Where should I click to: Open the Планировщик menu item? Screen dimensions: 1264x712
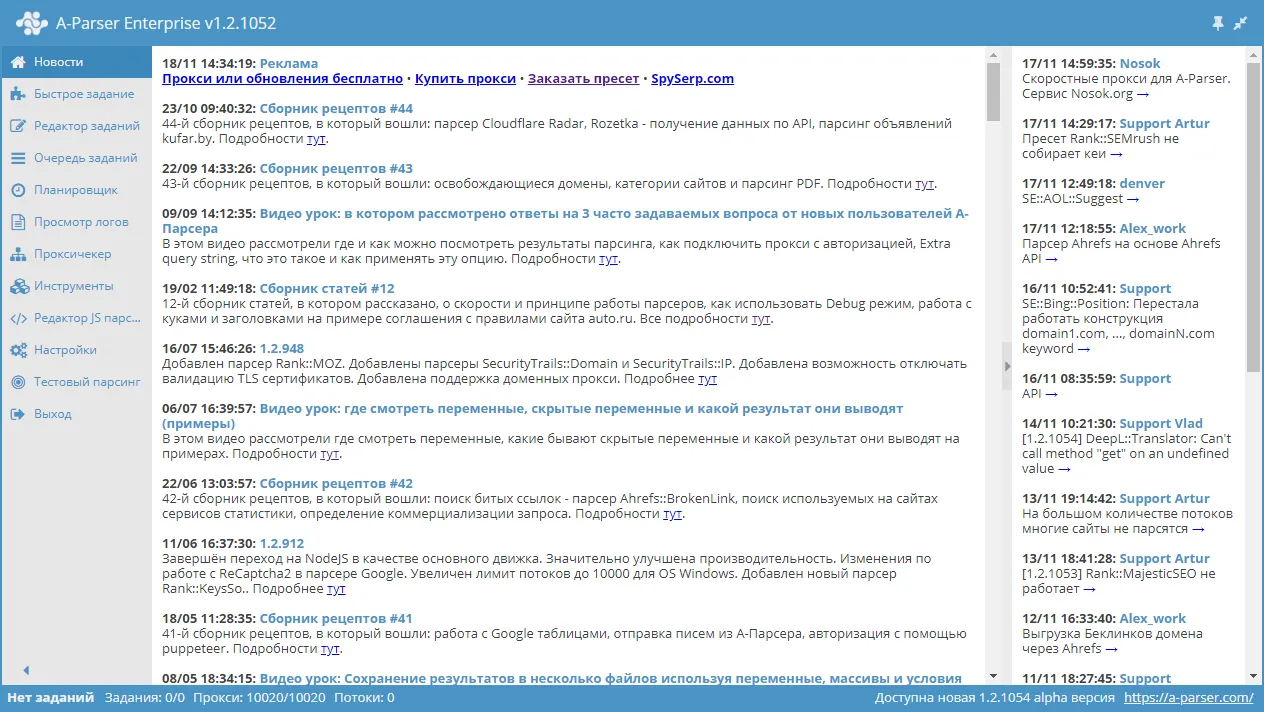pyautogui.click(x=76, y=190)
